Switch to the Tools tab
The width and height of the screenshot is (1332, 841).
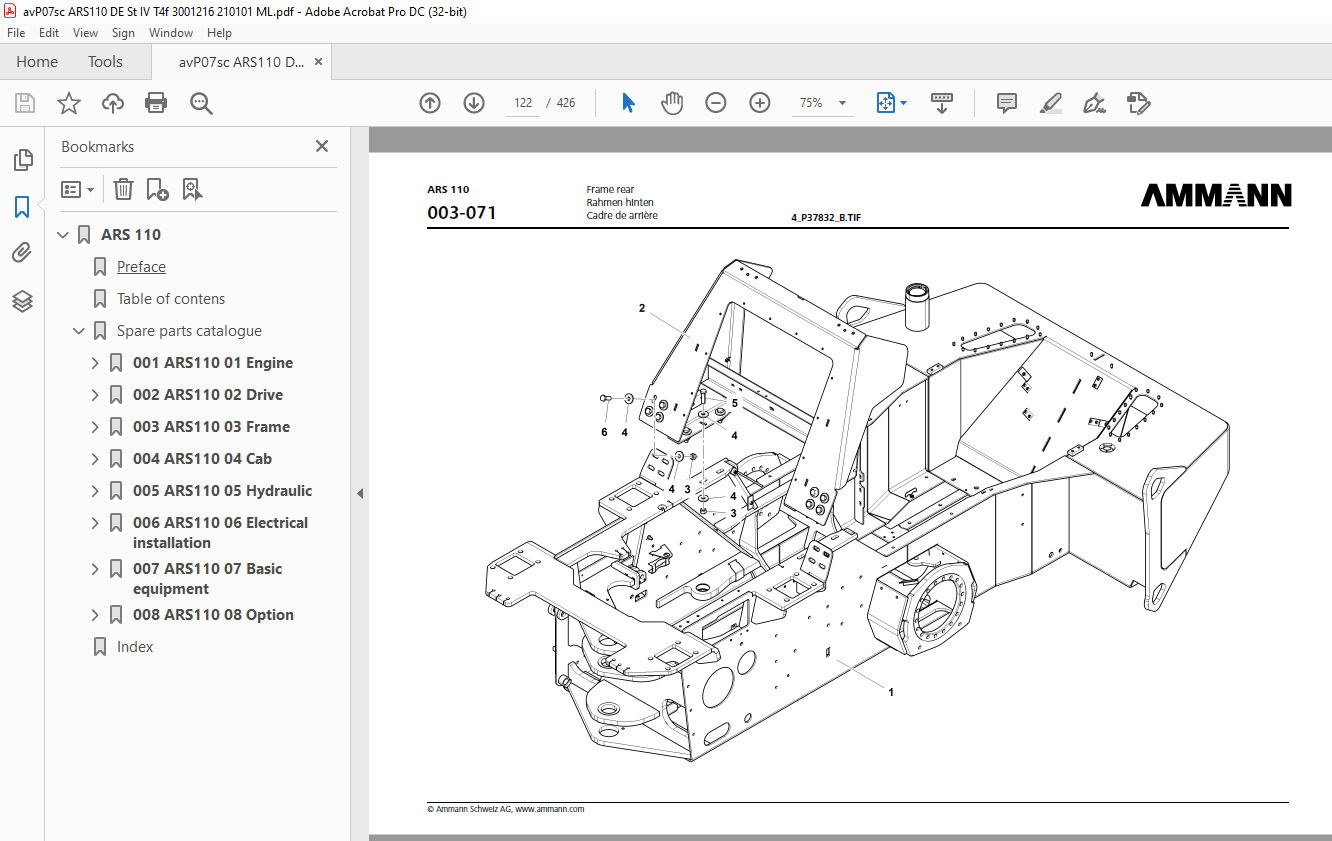click(105, 61)
